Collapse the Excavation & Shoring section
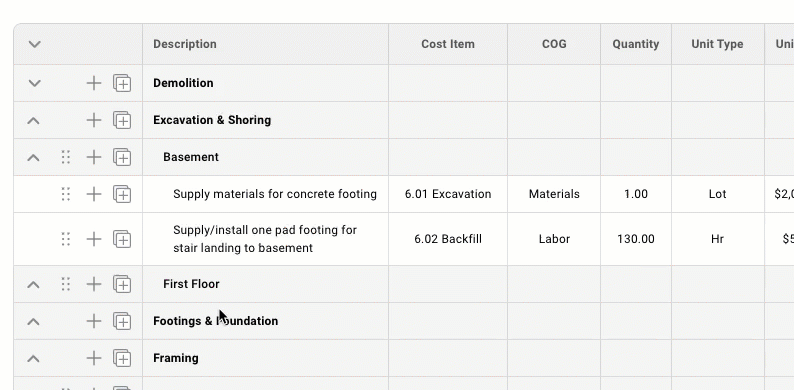Screen dimensions: 794x390 click(33, 121)
